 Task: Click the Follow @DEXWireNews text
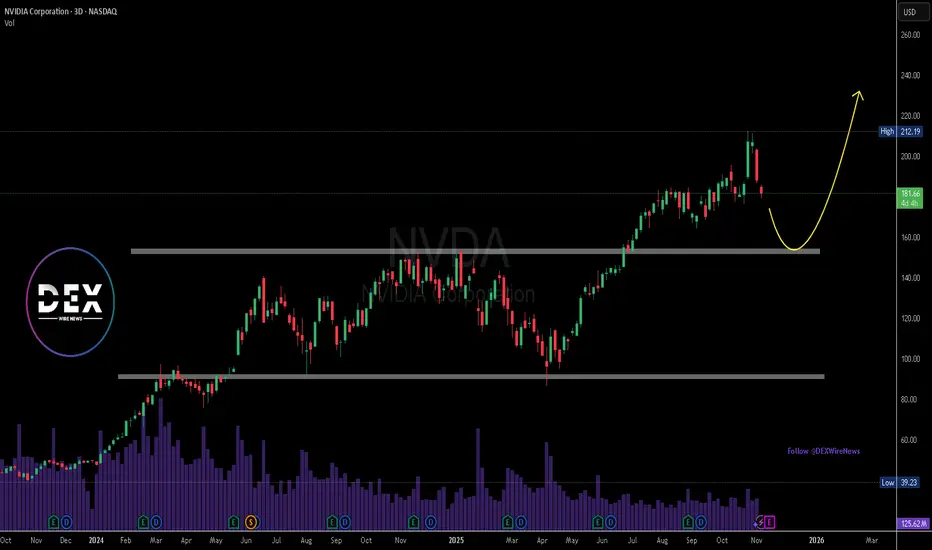tap(823, 451)
